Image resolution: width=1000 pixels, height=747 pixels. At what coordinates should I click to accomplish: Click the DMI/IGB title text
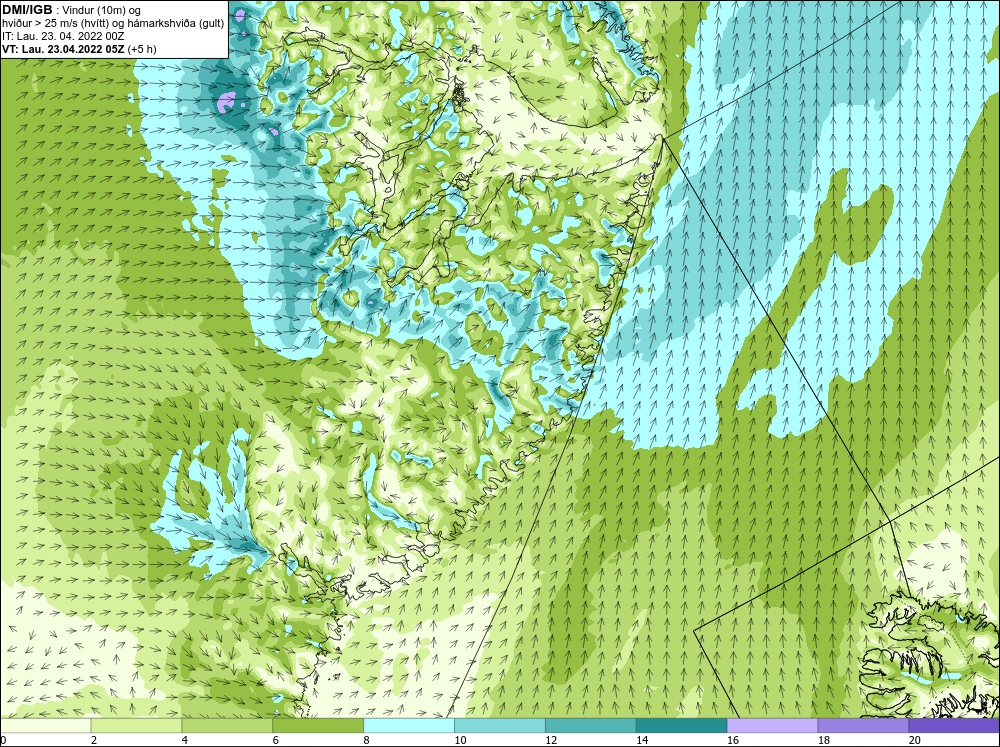point(27,10)
